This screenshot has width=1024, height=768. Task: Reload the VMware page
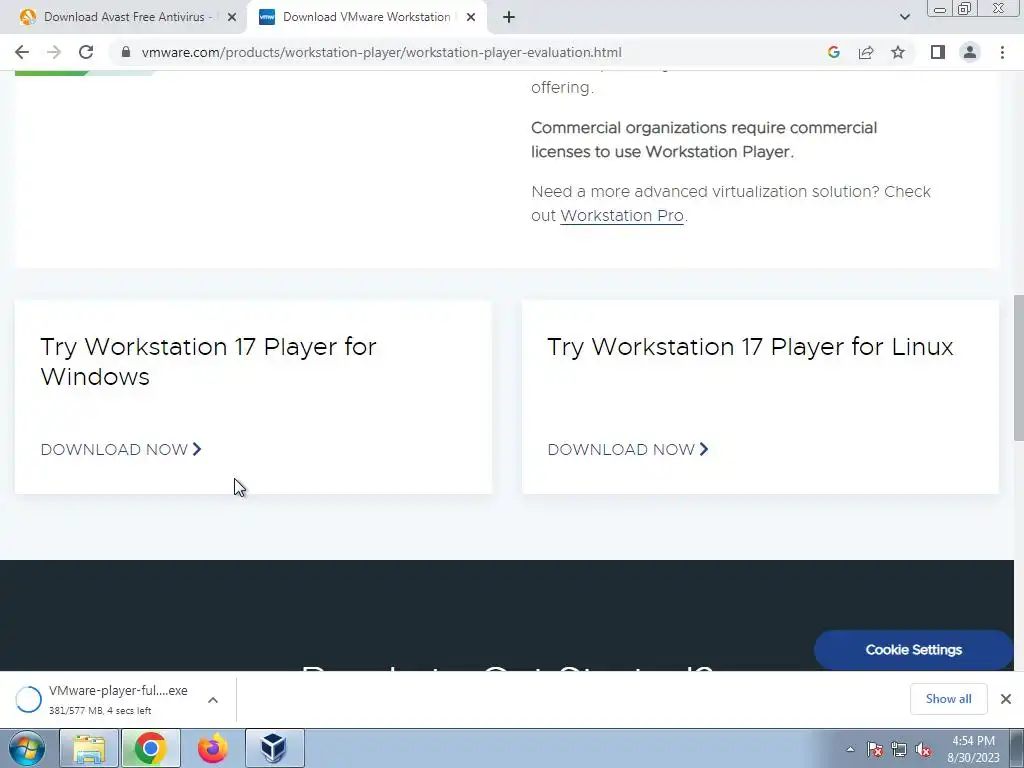coord(86,52)
